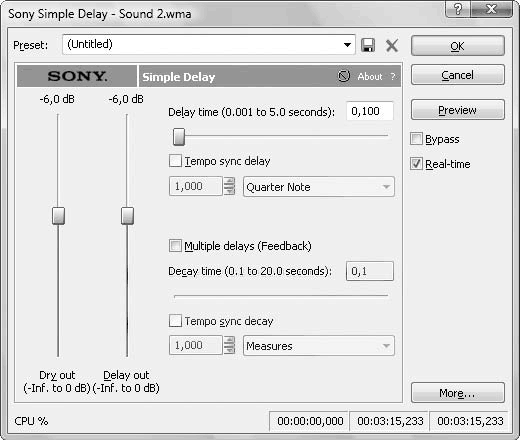The height and width of the screenshot is (440, 520).
Task: Save the preset with floppy disk icon
Action: [368, 45]
